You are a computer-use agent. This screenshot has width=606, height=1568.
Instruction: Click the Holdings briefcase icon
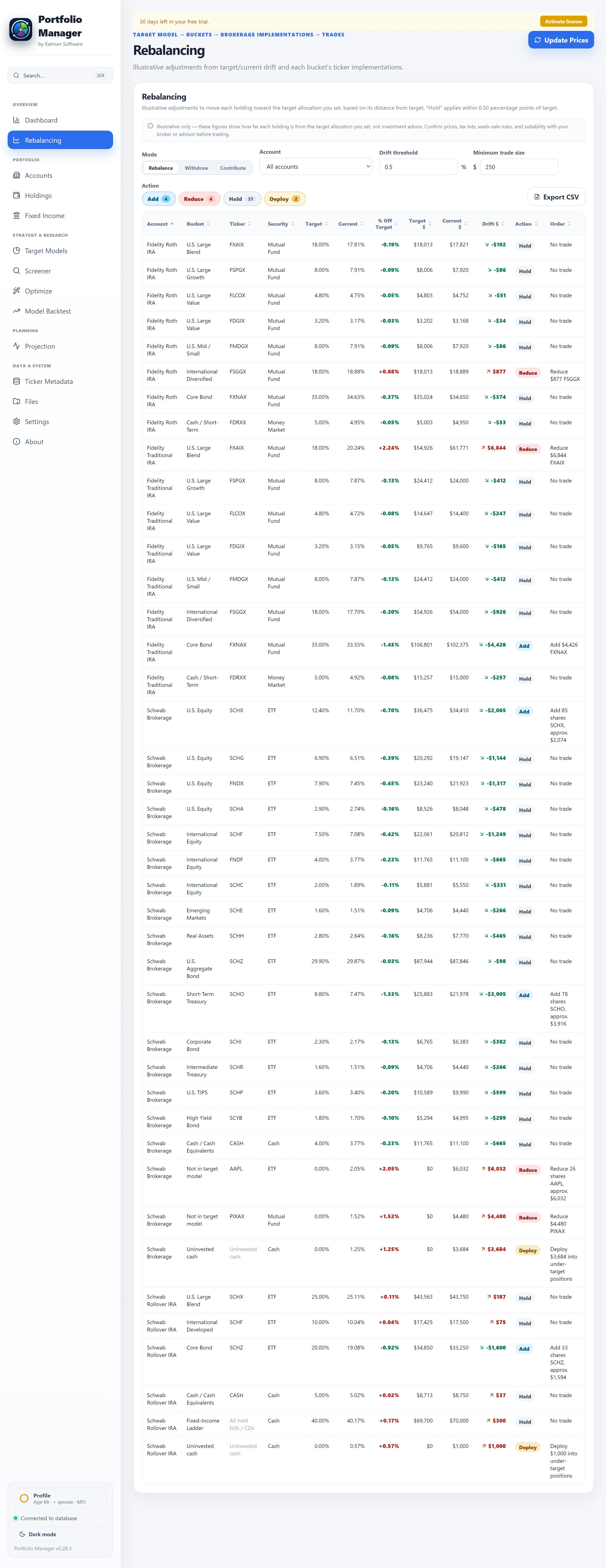pyautogui.click(x=17, y=195)
